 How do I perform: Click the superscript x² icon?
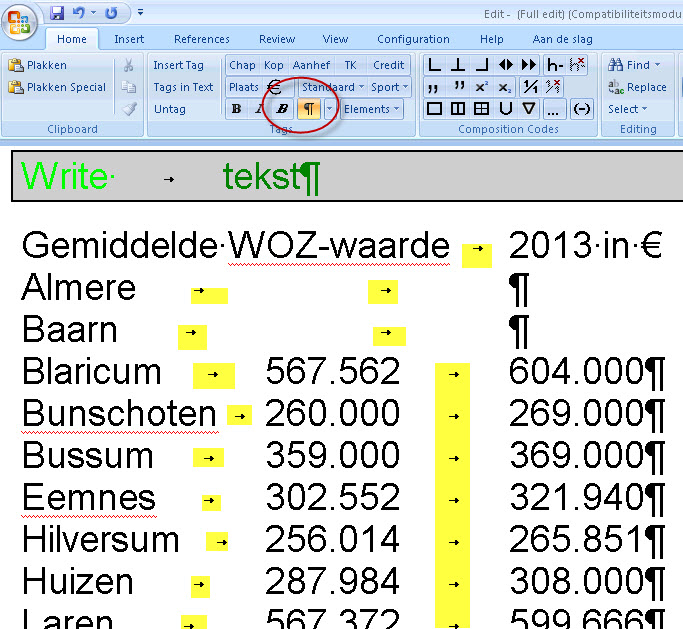[481, 87]
